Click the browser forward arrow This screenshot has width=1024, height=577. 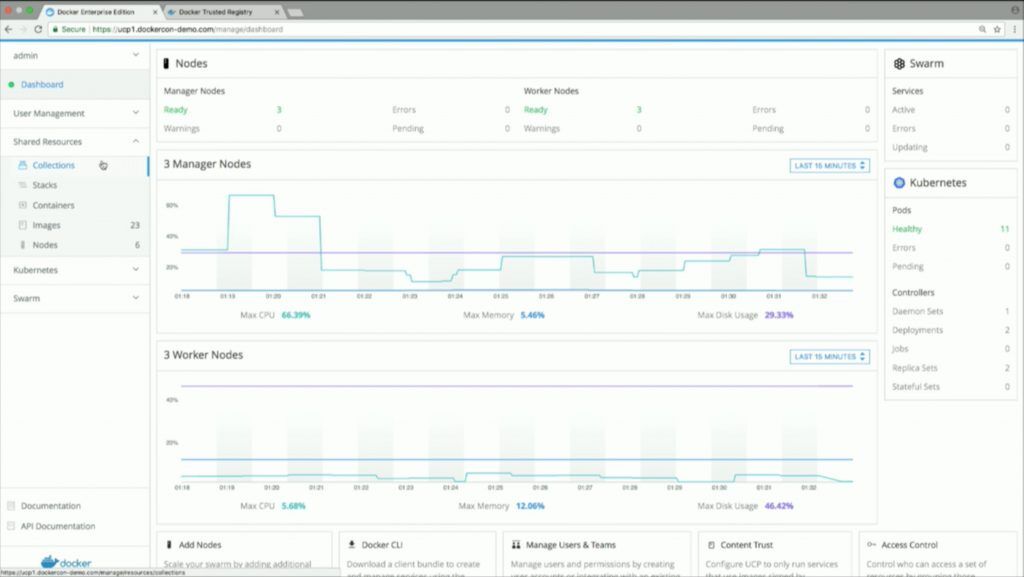point(24,29)
